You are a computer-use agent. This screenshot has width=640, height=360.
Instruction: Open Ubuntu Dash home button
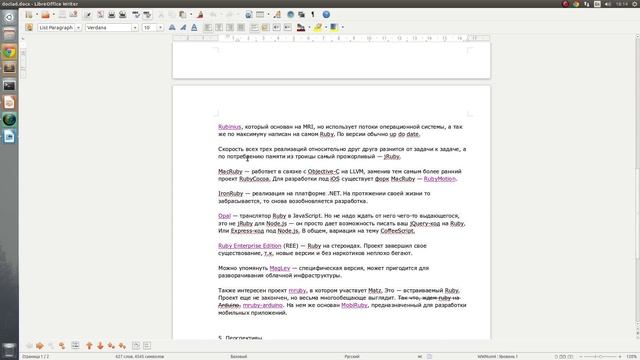[9, 18]
